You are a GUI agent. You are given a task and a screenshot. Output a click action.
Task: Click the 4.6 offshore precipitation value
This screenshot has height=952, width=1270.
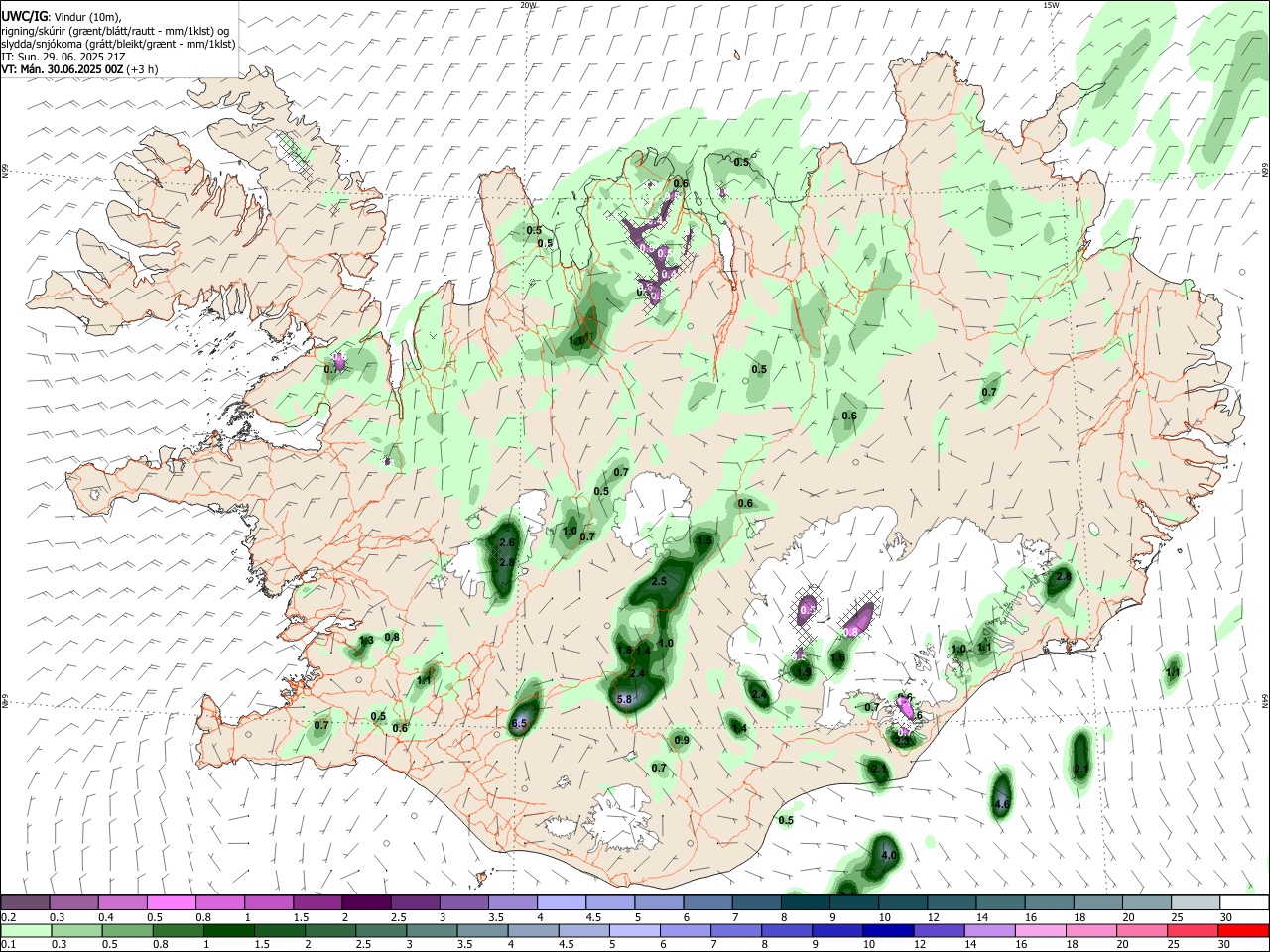(1002, 804)
